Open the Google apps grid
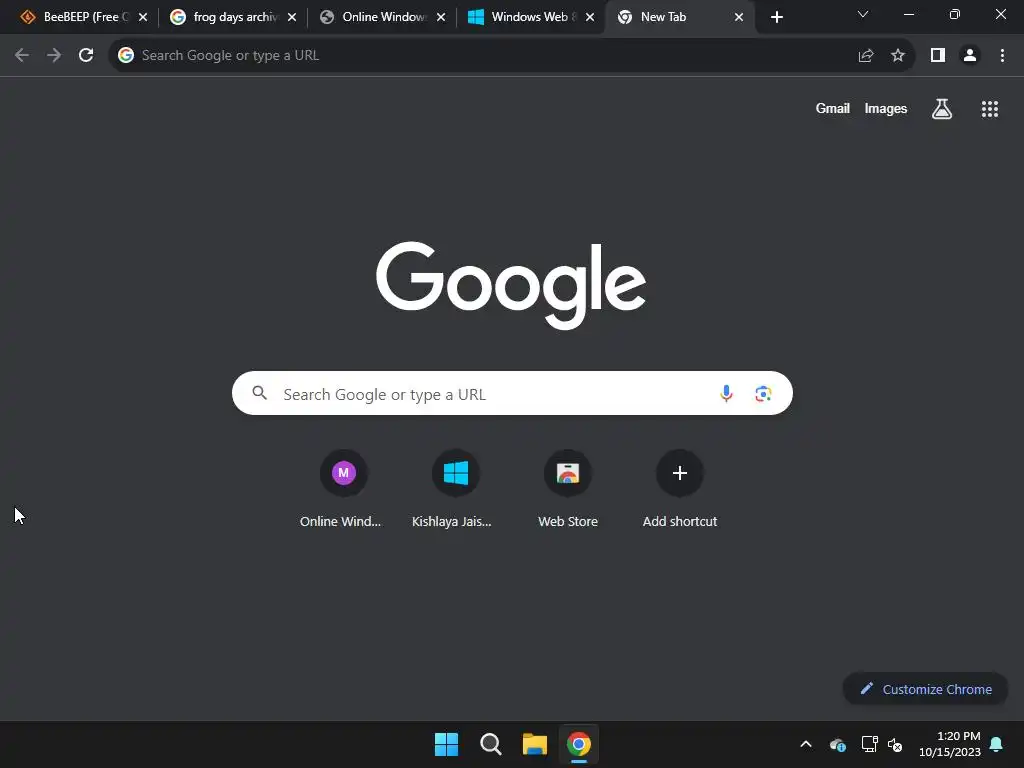This screenshot has height=768, width=1024. (990, 109)
